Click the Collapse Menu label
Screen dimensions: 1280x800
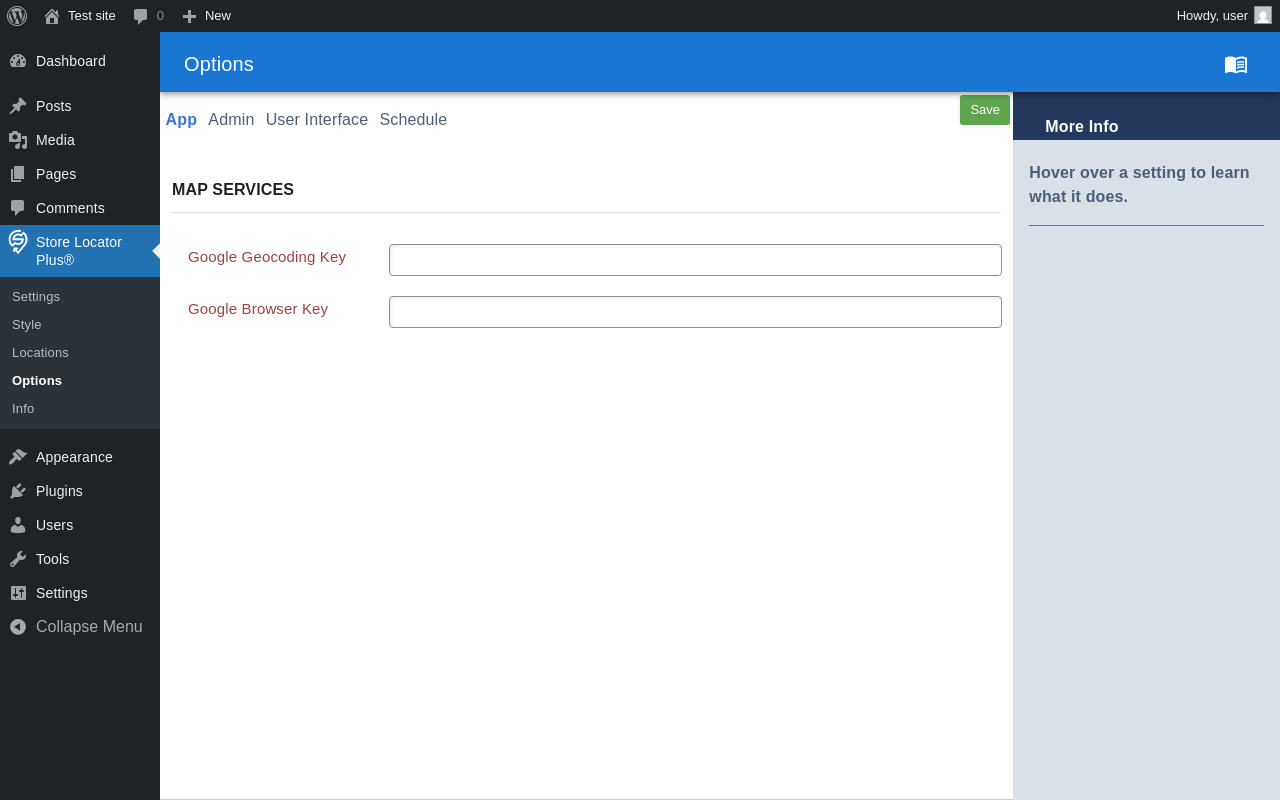click(x=89, y=627)
